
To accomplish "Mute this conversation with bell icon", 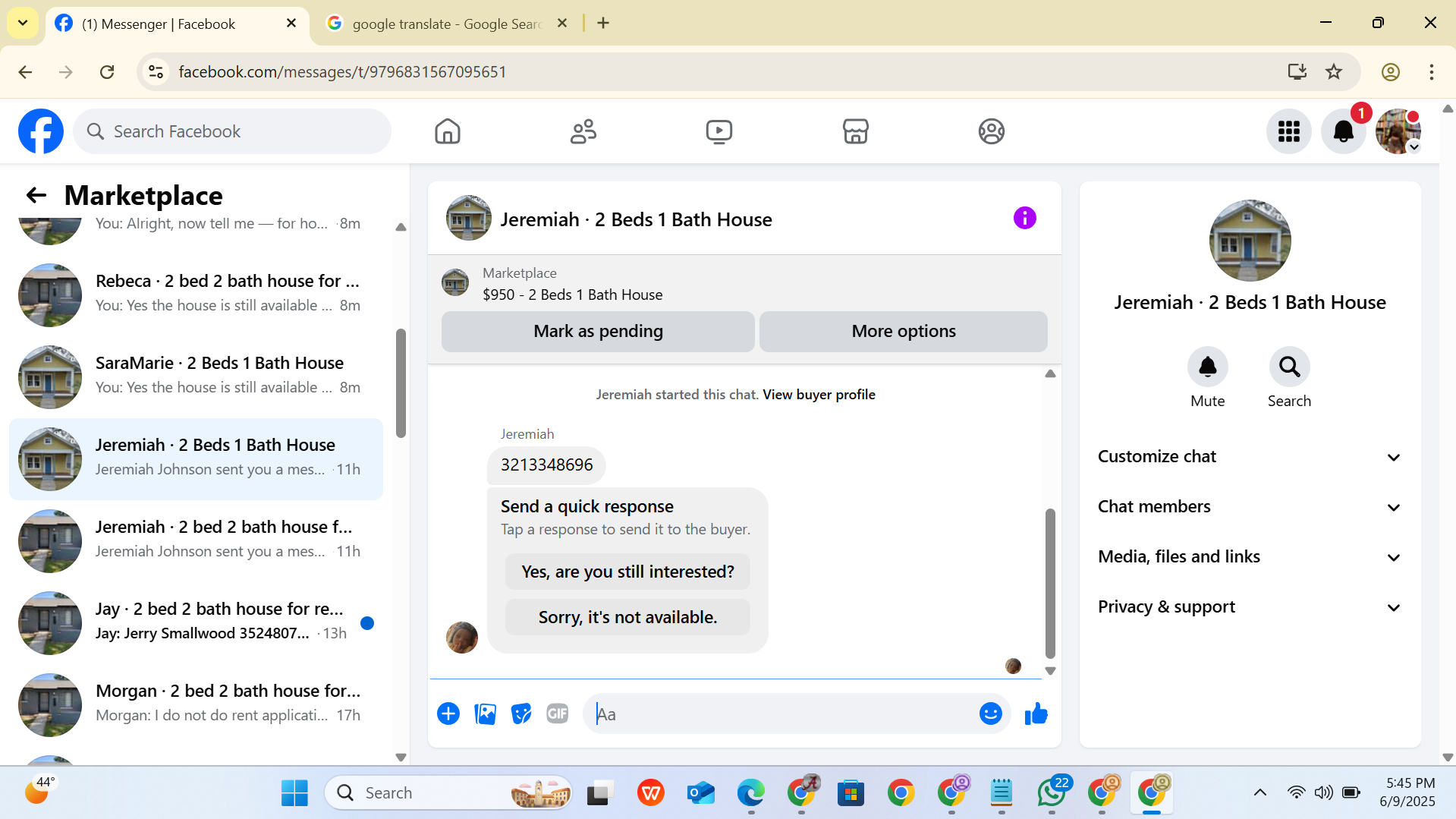I will tap(1208, 367).
